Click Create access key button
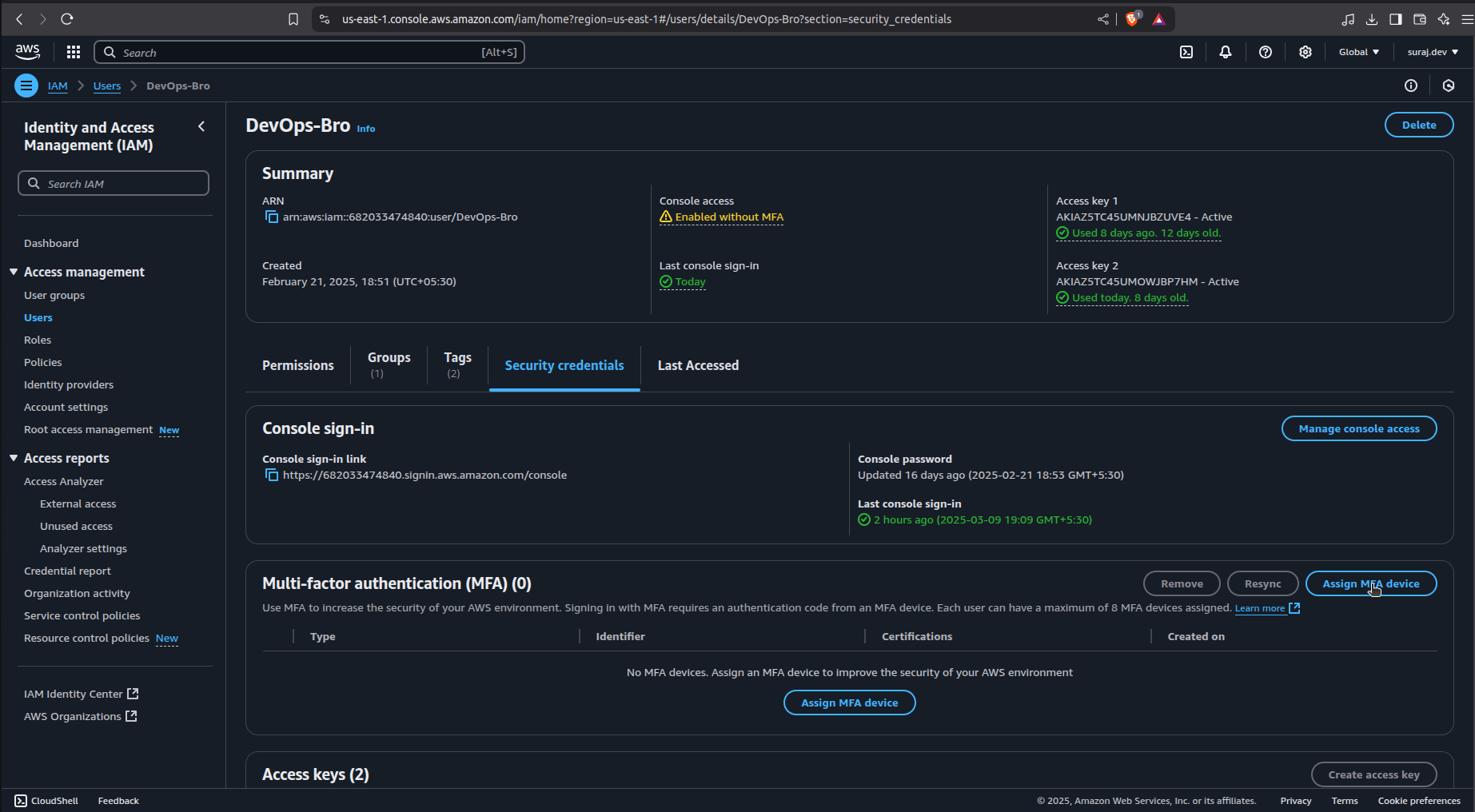The image size is (1475, 812). pos(1373,774)
